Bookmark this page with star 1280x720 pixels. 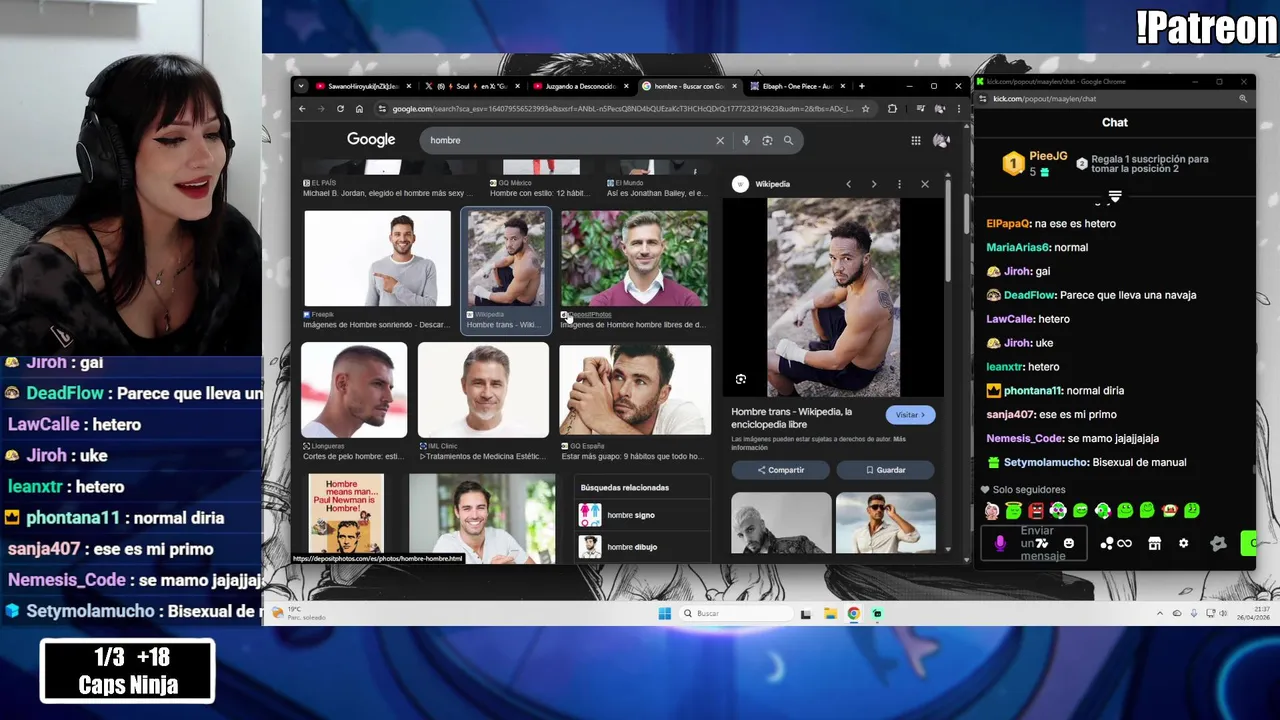tap(865, 109)
